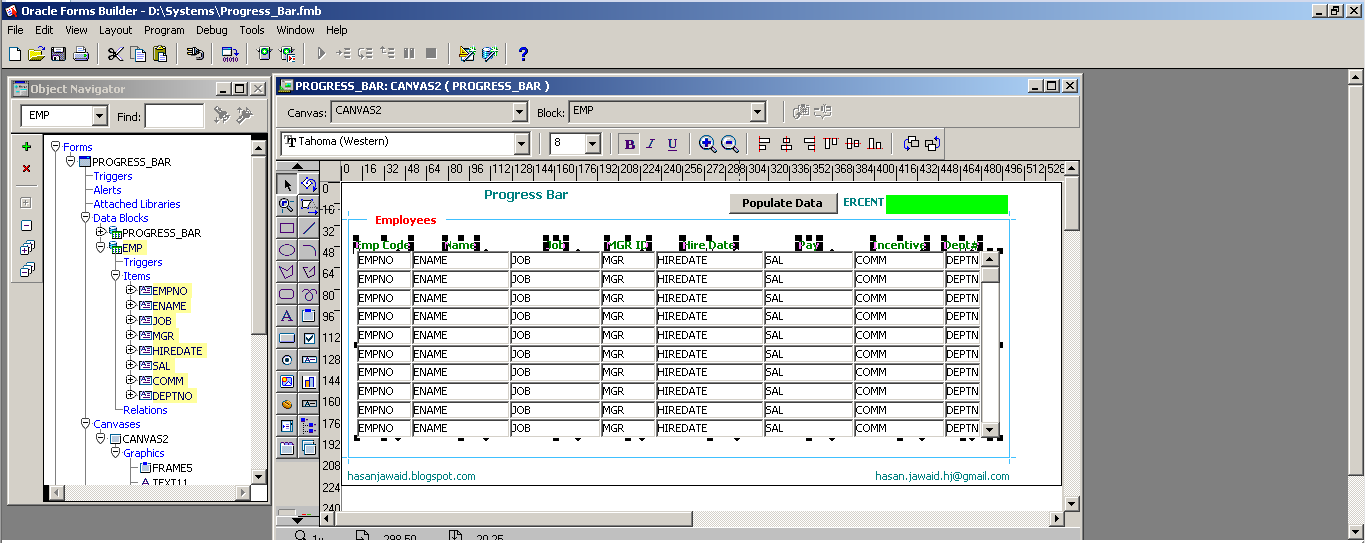The height and width of the screenshot is (543, 1366).
Task: Select the Chart Item tool
Action: pyautogui.click(x=309, y=382)
